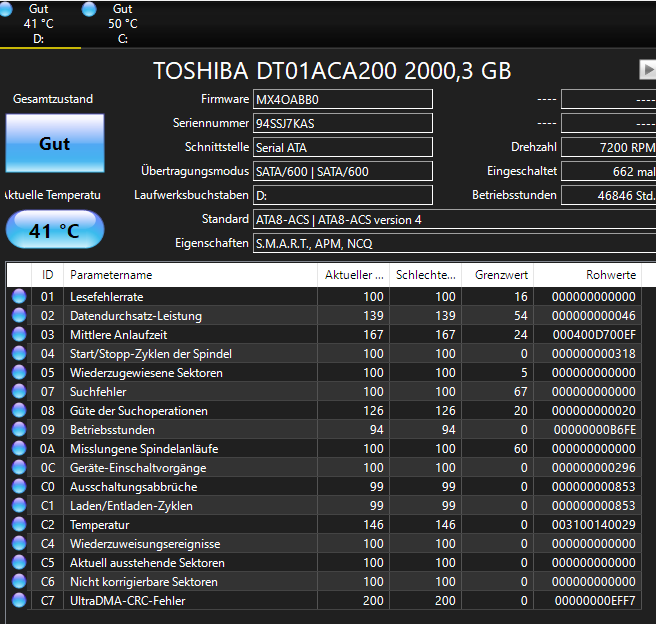Click the status icon for row C2 Temperatur
This screenshot has width=656, height=624.
pyautogui.click(x=19, y=524)
